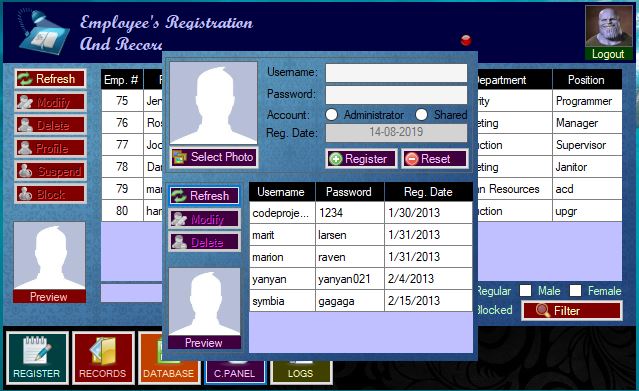
Task: Select the Administrator account radio button
Action: (332, 115)
